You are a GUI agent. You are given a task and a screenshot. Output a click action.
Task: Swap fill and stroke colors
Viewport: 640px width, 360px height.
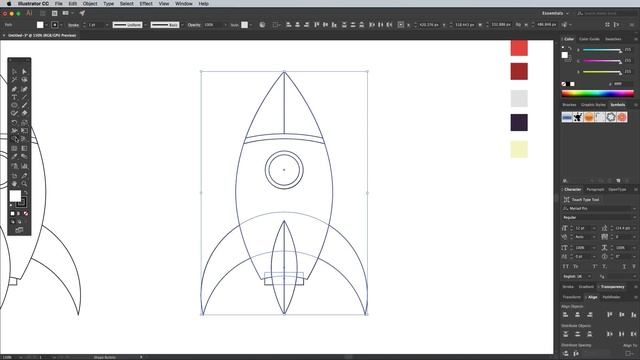[x=26, y=192]
